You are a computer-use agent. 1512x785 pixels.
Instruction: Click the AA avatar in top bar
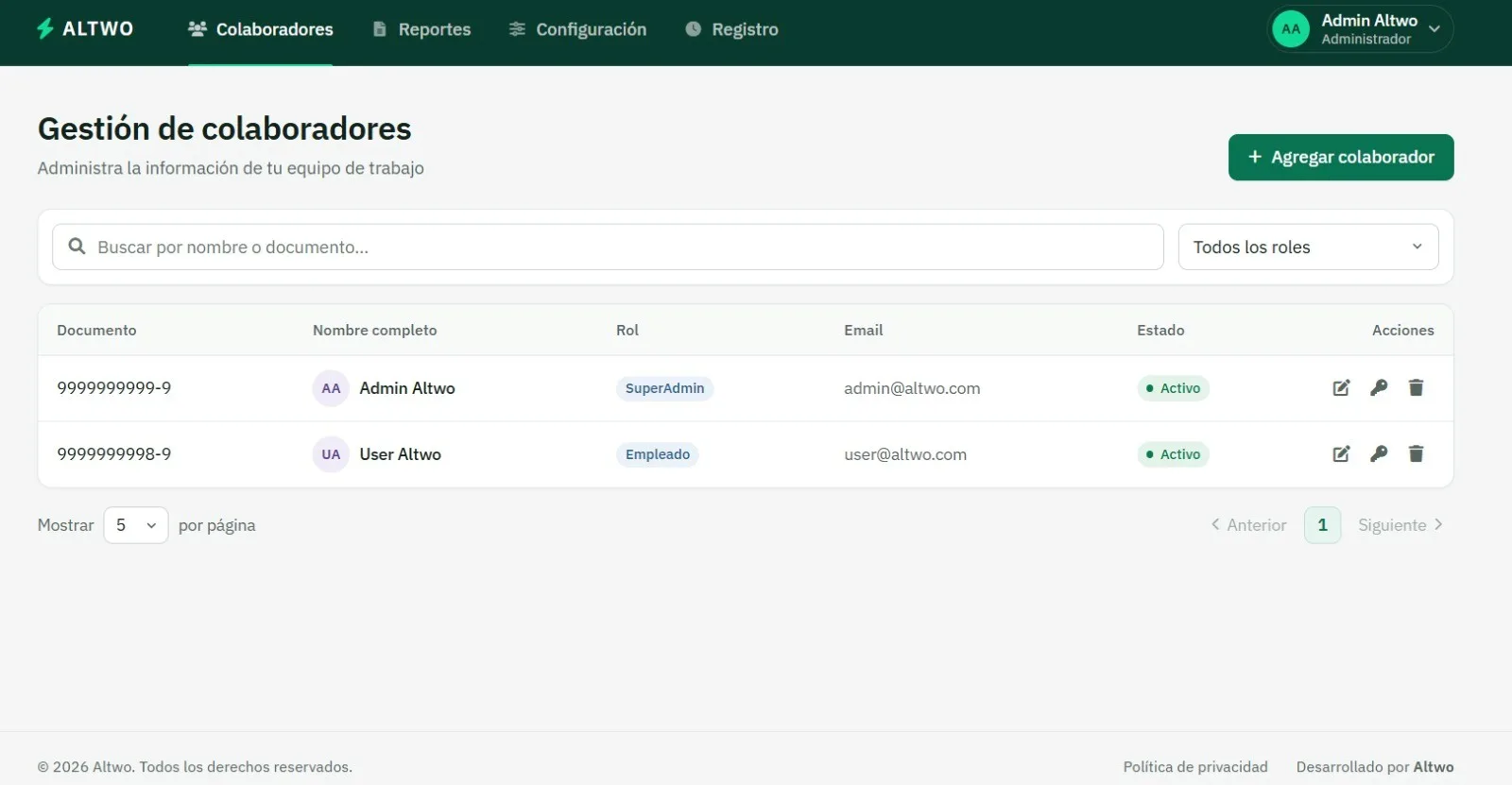1291,29
